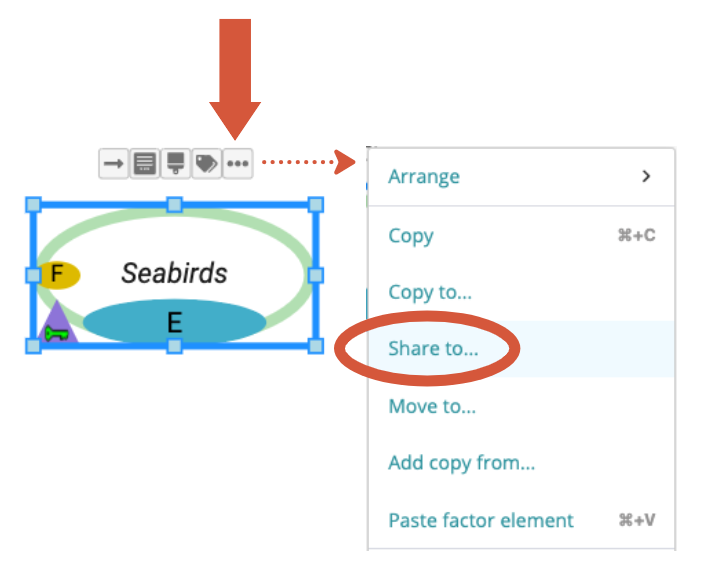Open the Arrange menu item

[x=424, y=177]
